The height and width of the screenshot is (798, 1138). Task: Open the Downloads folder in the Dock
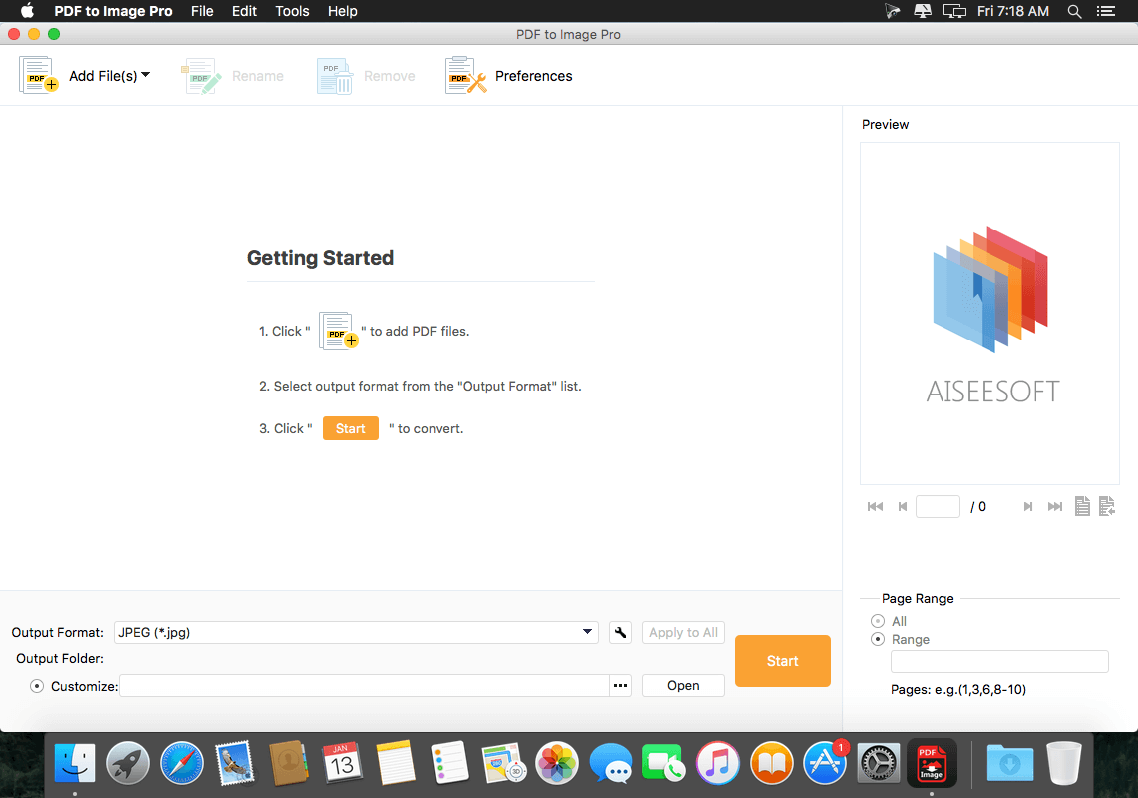[1010, 763]
